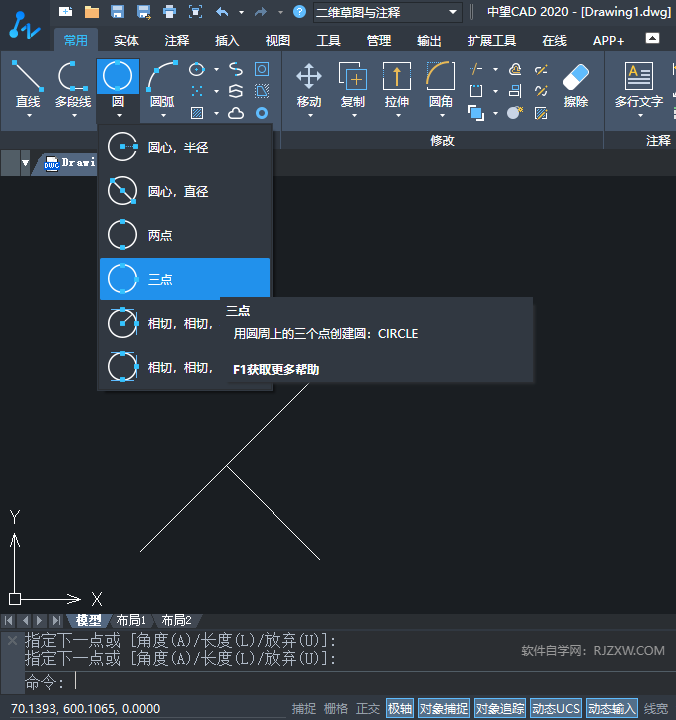Screen dimensions: 676x720
Task: Expand the Polyline dropdown arrow
Action: [74, 116]
